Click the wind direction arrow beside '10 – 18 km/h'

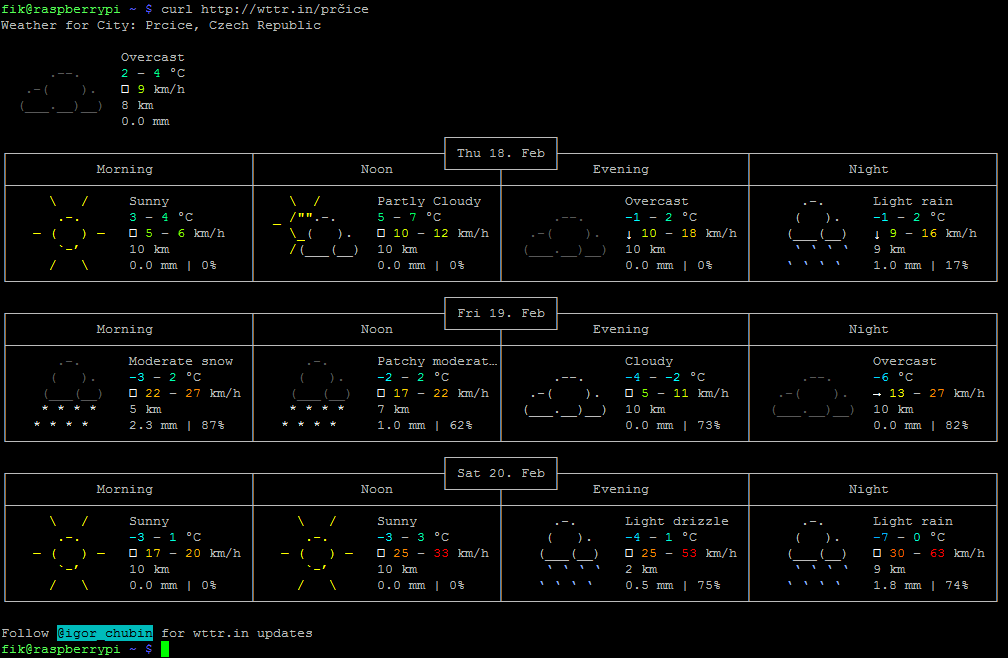(x=629, y=234)
